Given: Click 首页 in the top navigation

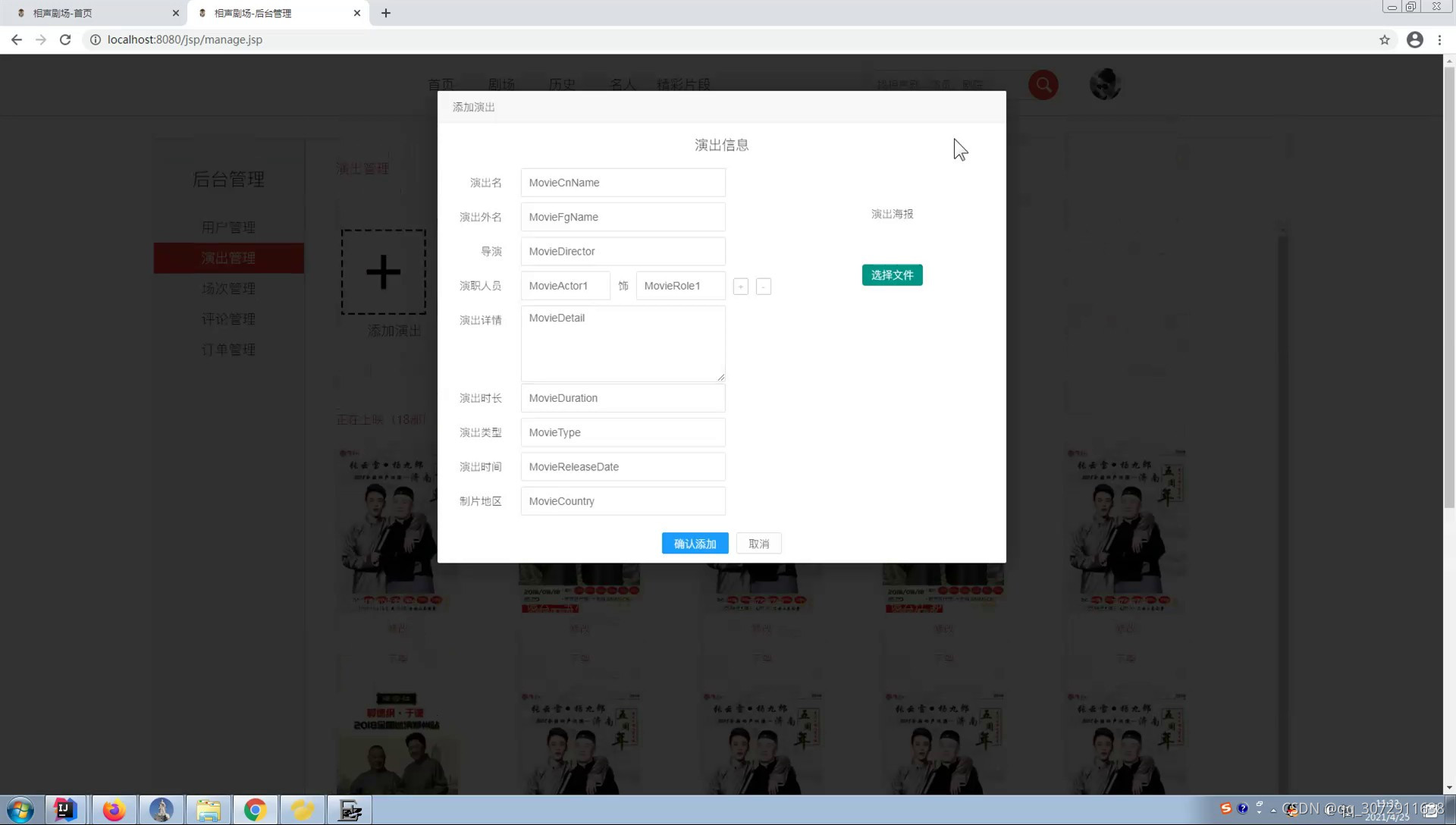Looking at the screenshot, I should pos(441,84).
